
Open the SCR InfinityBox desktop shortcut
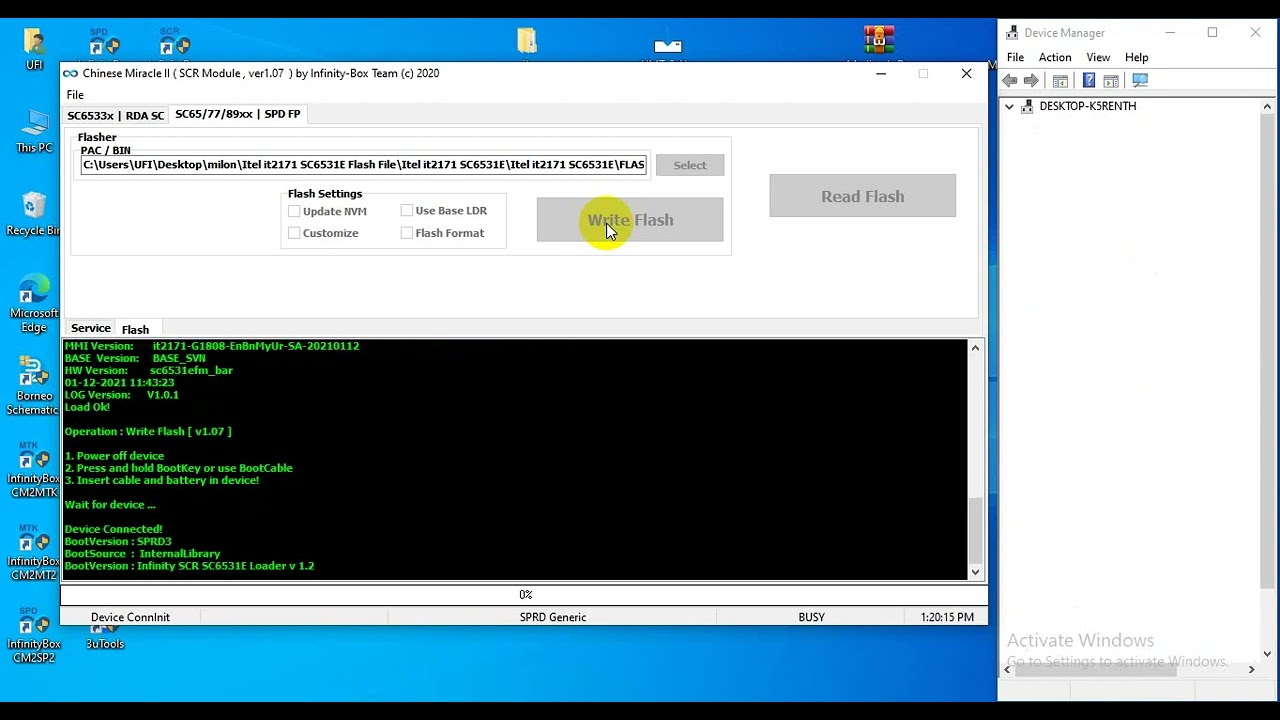174,42
